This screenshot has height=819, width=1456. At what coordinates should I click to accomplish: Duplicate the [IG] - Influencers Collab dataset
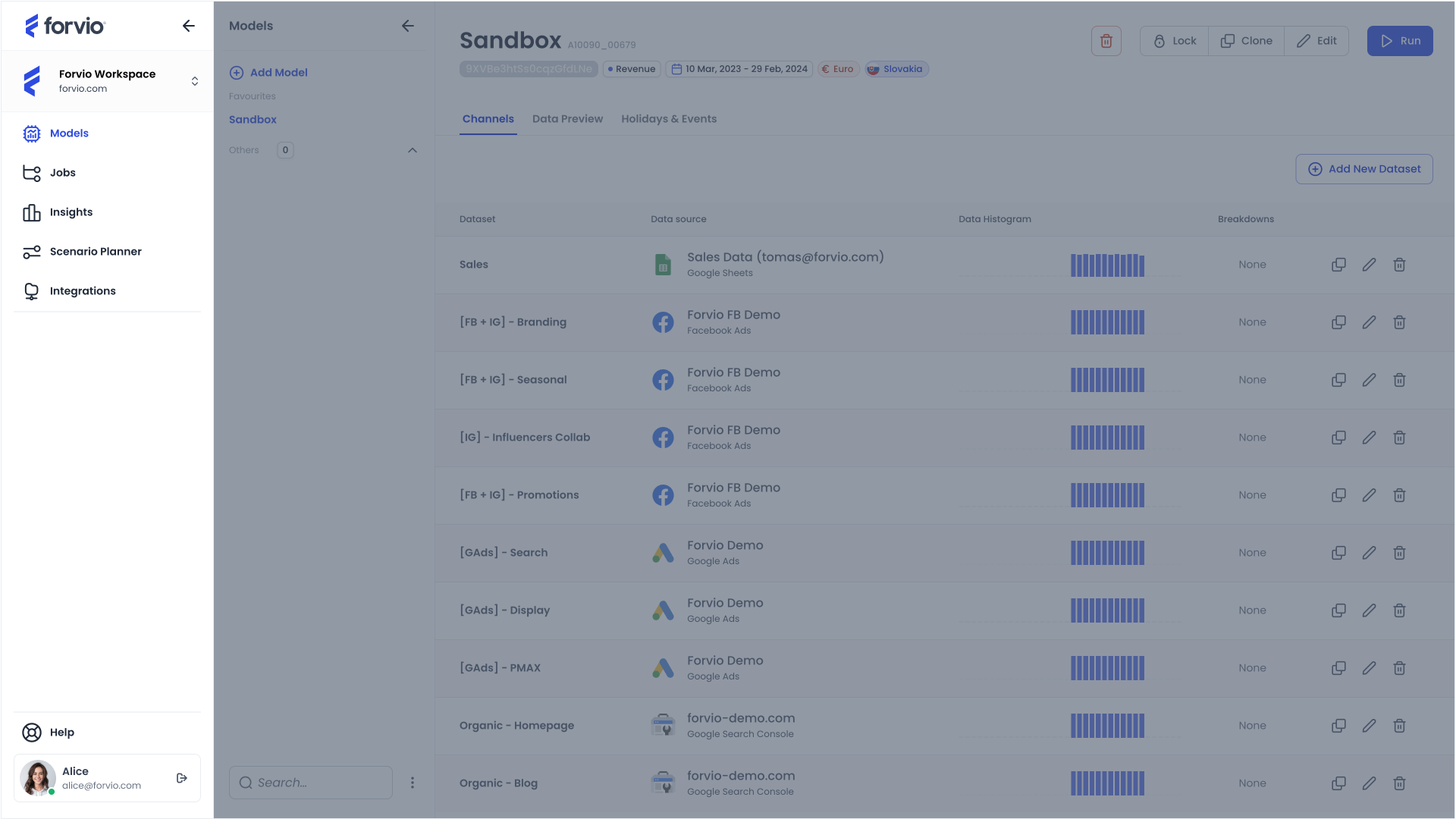1339,438
